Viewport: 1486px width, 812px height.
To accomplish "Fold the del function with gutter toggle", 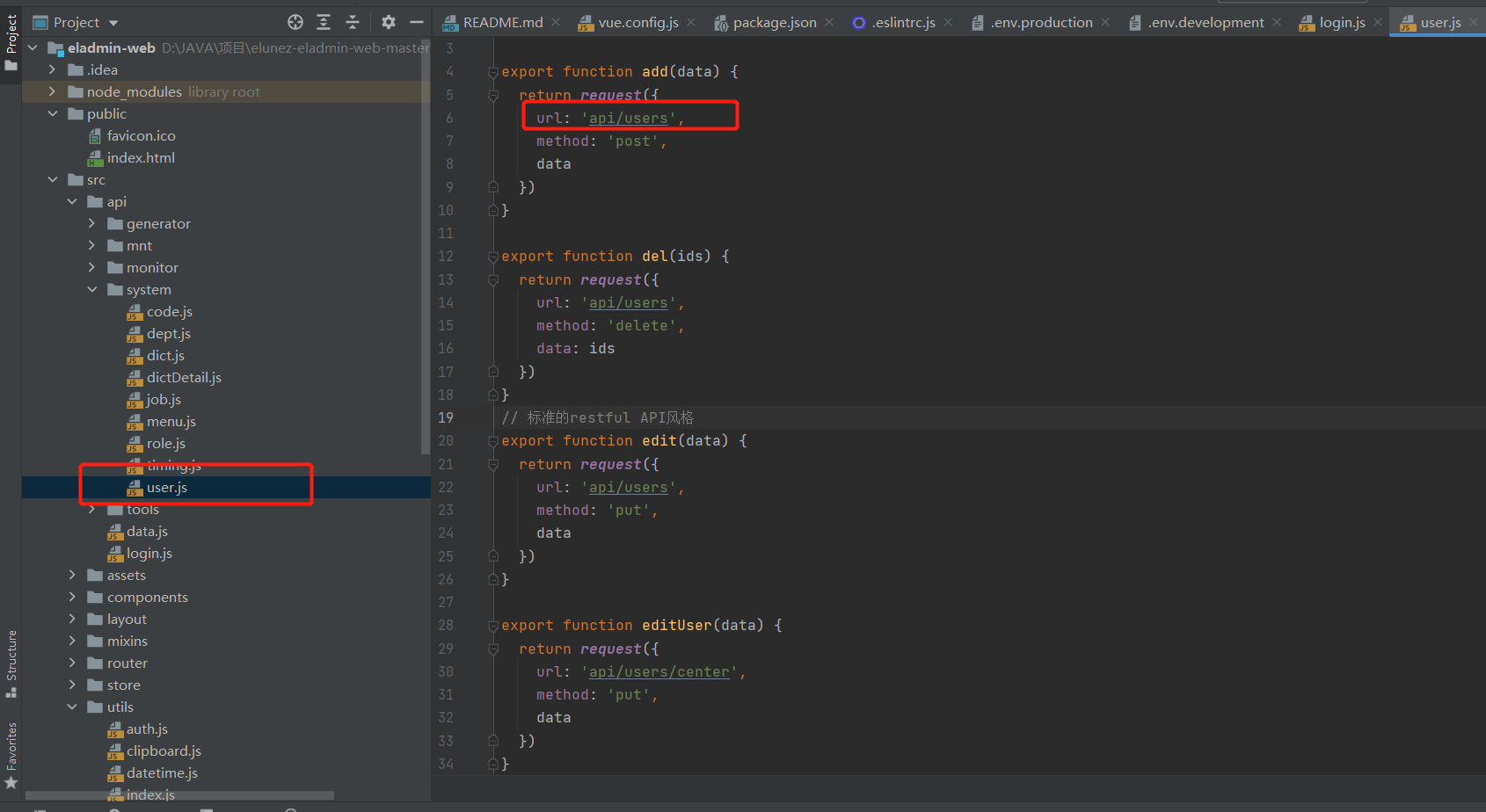I will 493,257.
